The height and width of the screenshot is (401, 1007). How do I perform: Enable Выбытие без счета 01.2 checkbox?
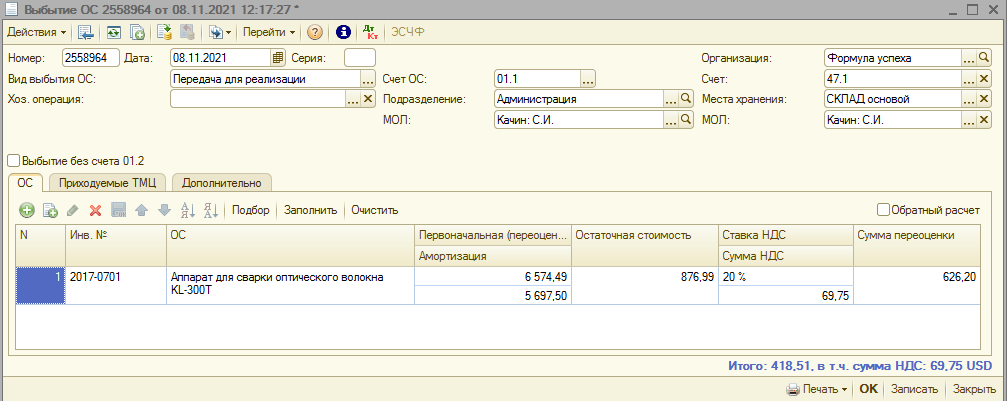click(x=14, y=160)
